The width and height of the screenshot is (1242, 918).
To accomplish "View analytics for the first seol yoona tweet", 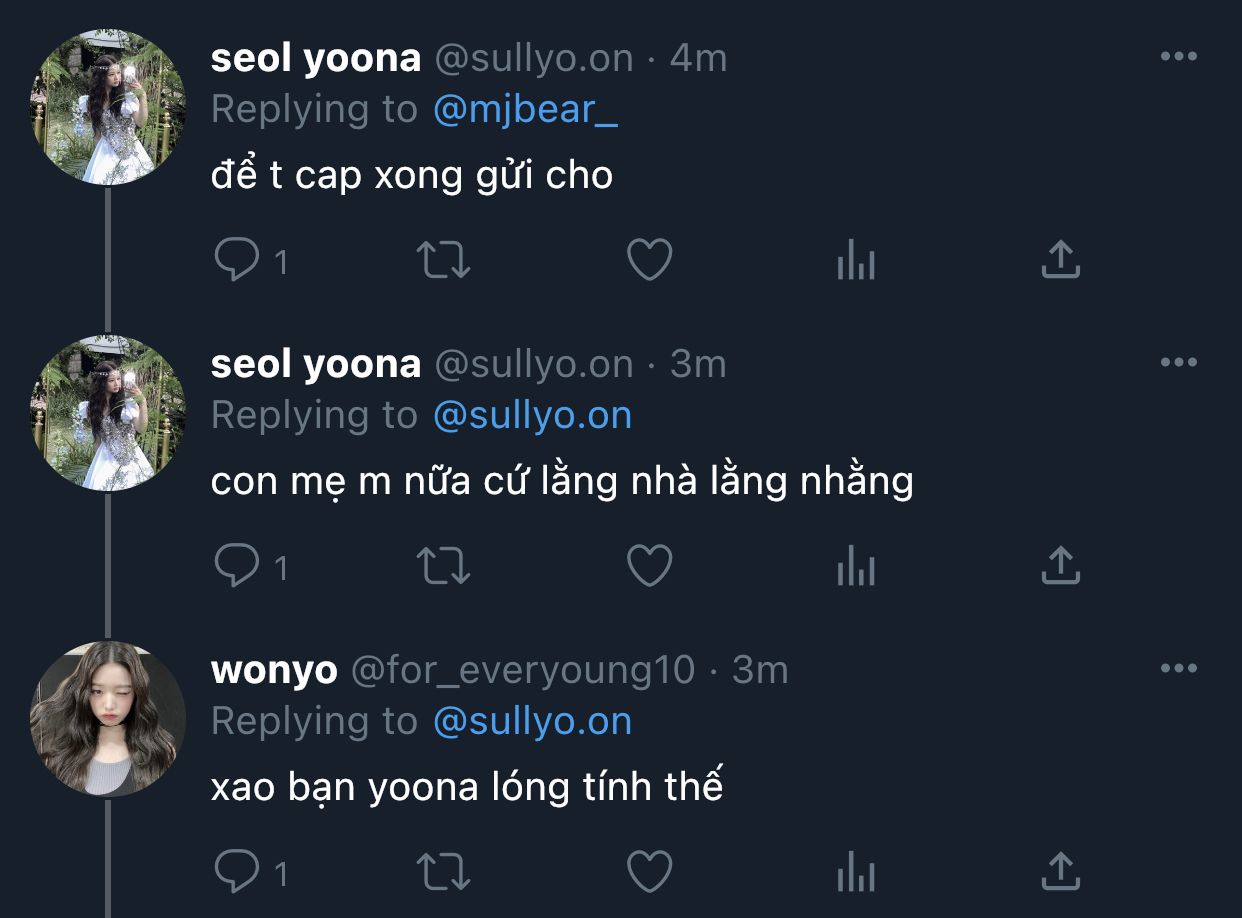I will [x=855, y=260].
